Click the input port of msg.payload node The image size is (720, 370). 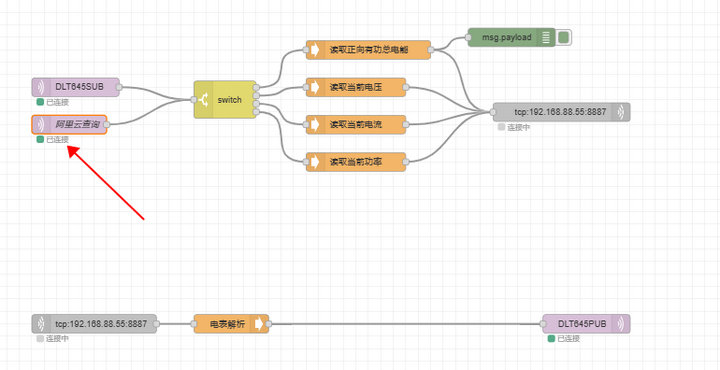pos(468,37)
